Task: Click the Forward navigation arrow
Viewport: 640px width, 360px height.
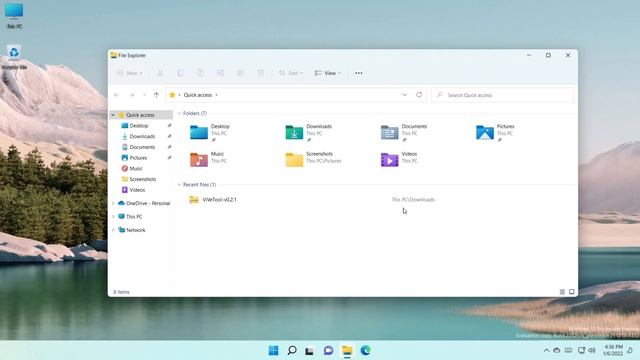Action: click(132, 95)
